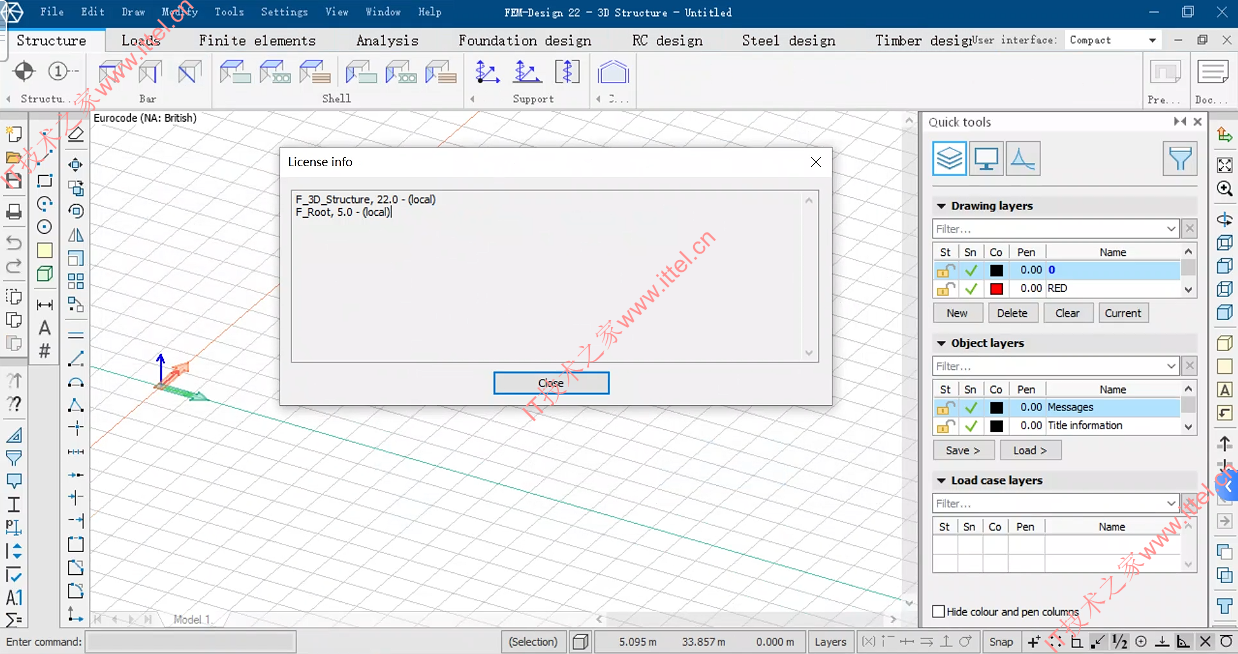Expand the Structure ribbon group arrow
1238x654 pixels.
9,99
